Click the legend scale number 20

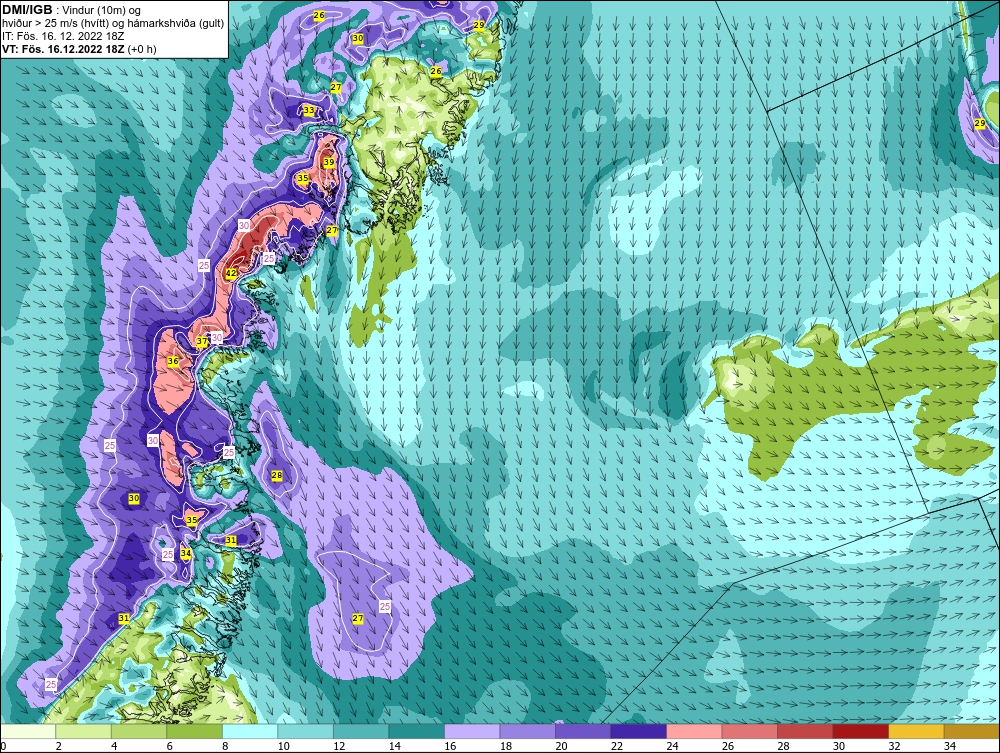tap(561, 746)
